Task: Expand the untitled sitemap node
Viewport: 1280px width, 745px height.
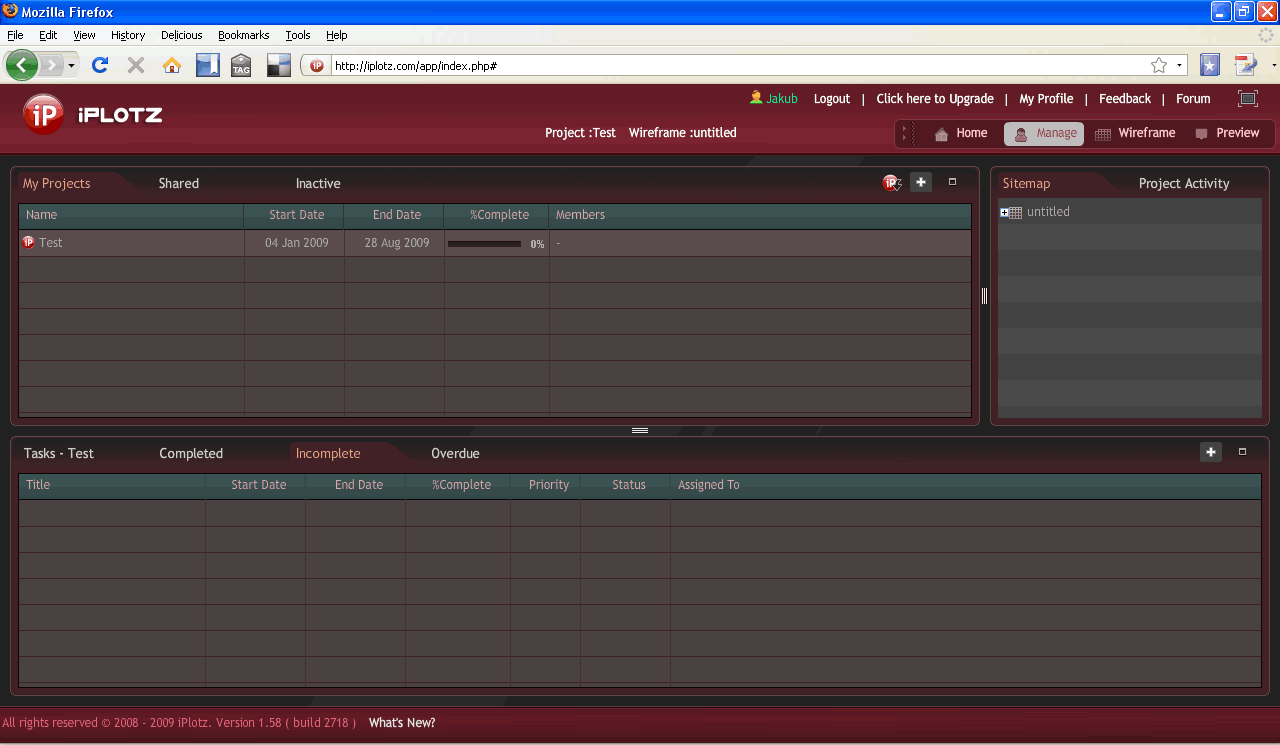Action: 1004,212
